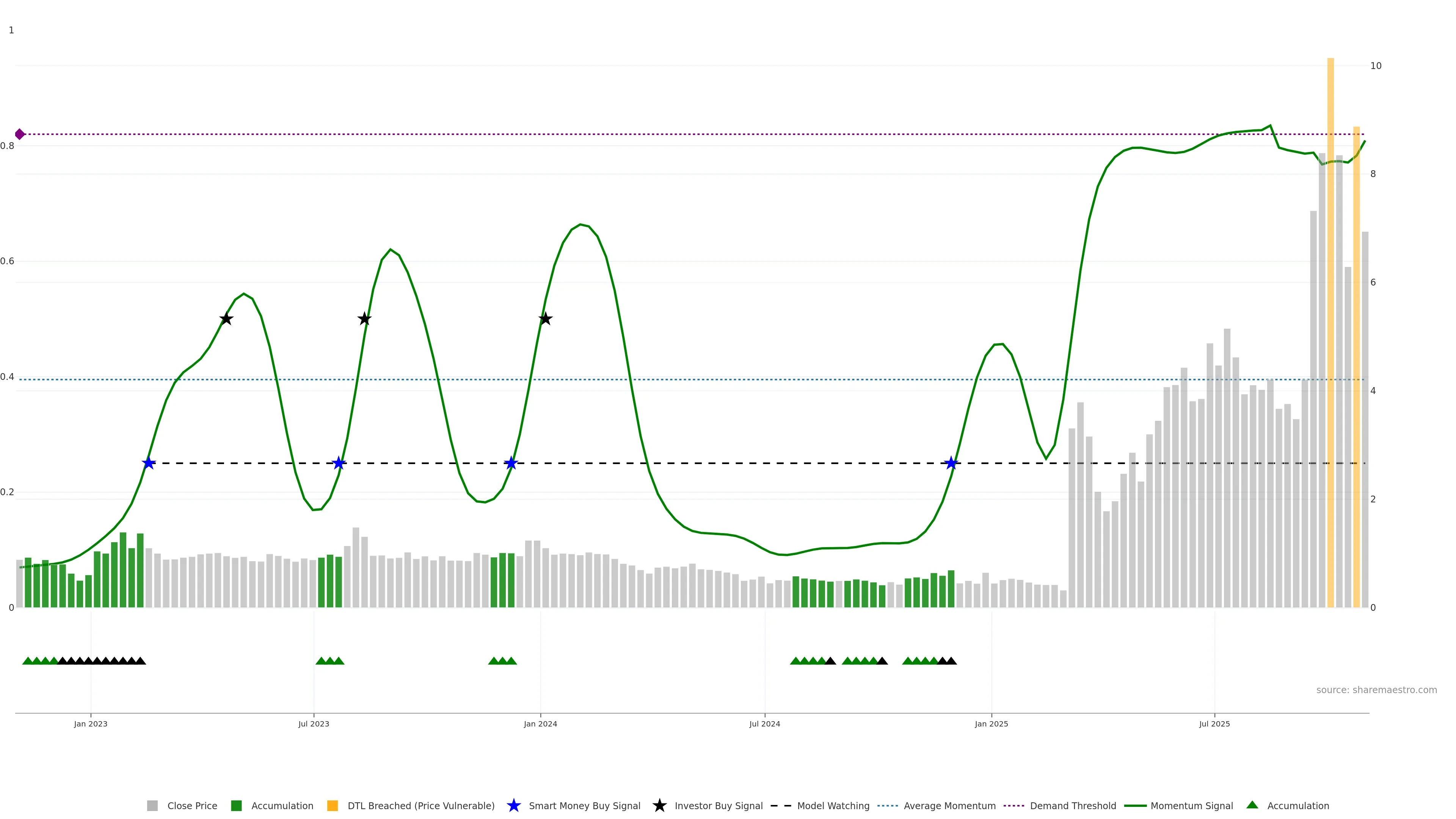Image resolution: width=1456 pixels, height=819 pixels.
Task: Click the blue star near December 2024
Action: (951, 463)
